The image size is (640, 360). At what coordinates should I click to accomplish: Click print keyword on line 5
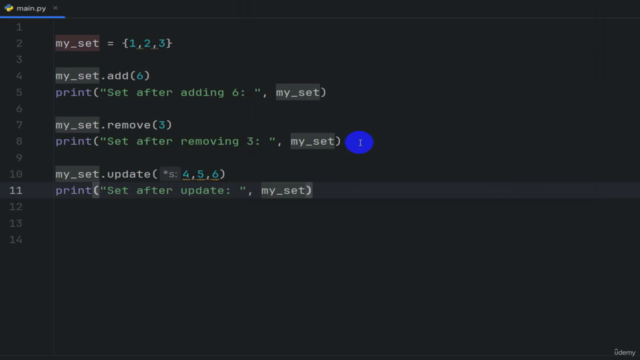coord(73,93)
